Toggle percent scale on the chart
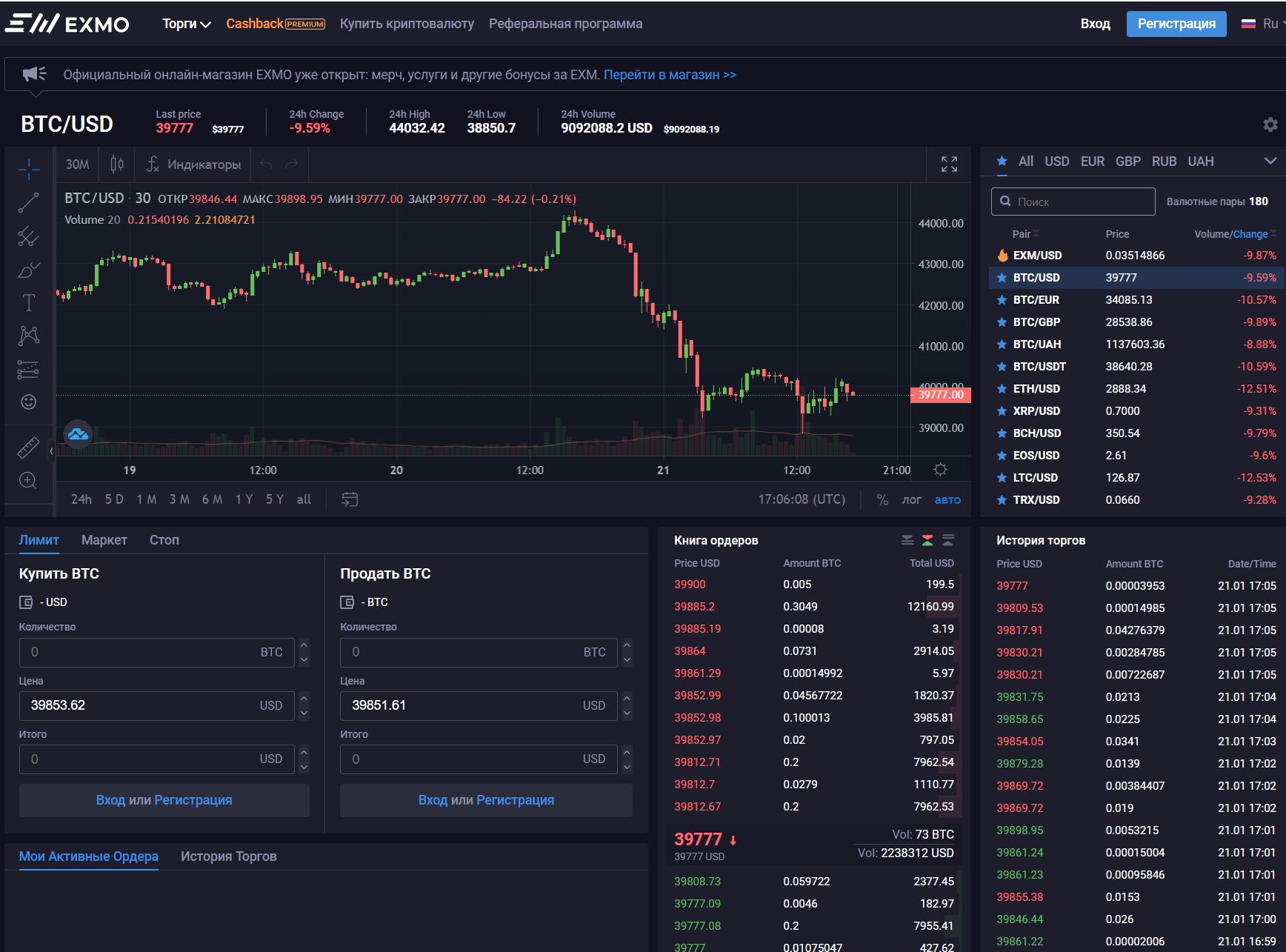 point(882,500)
